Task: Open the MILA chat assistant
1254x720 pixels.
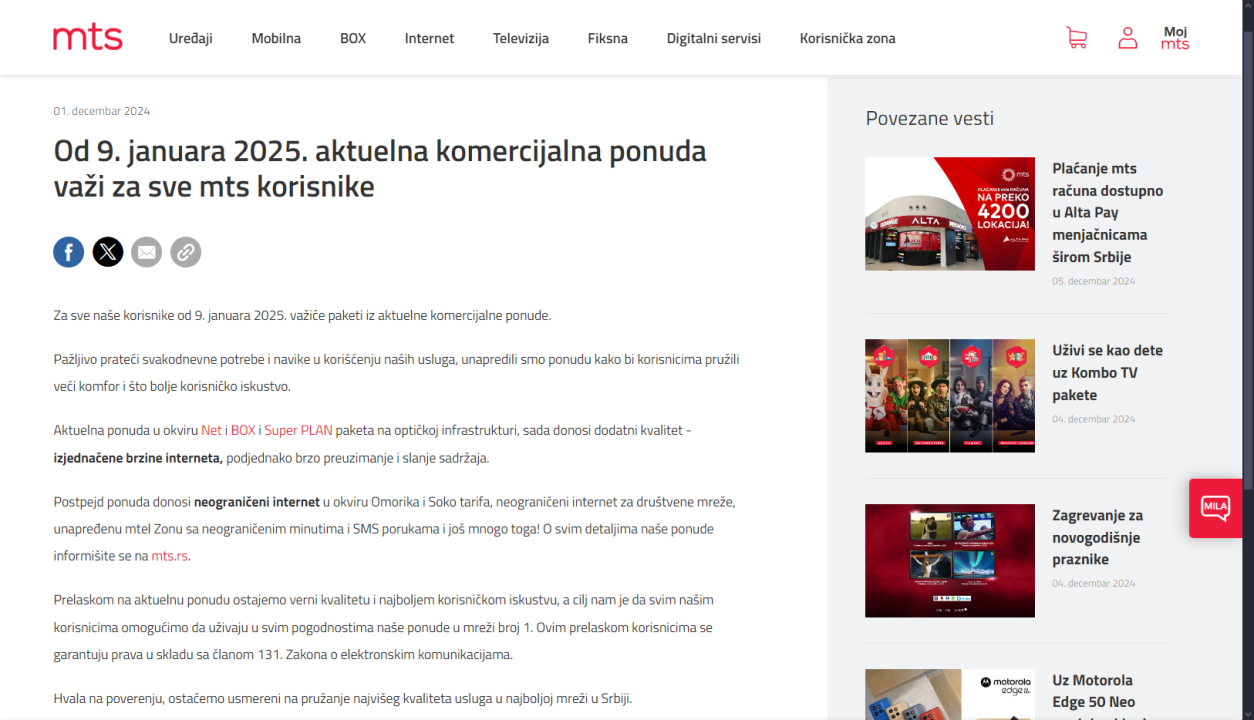Action: 1216,508
